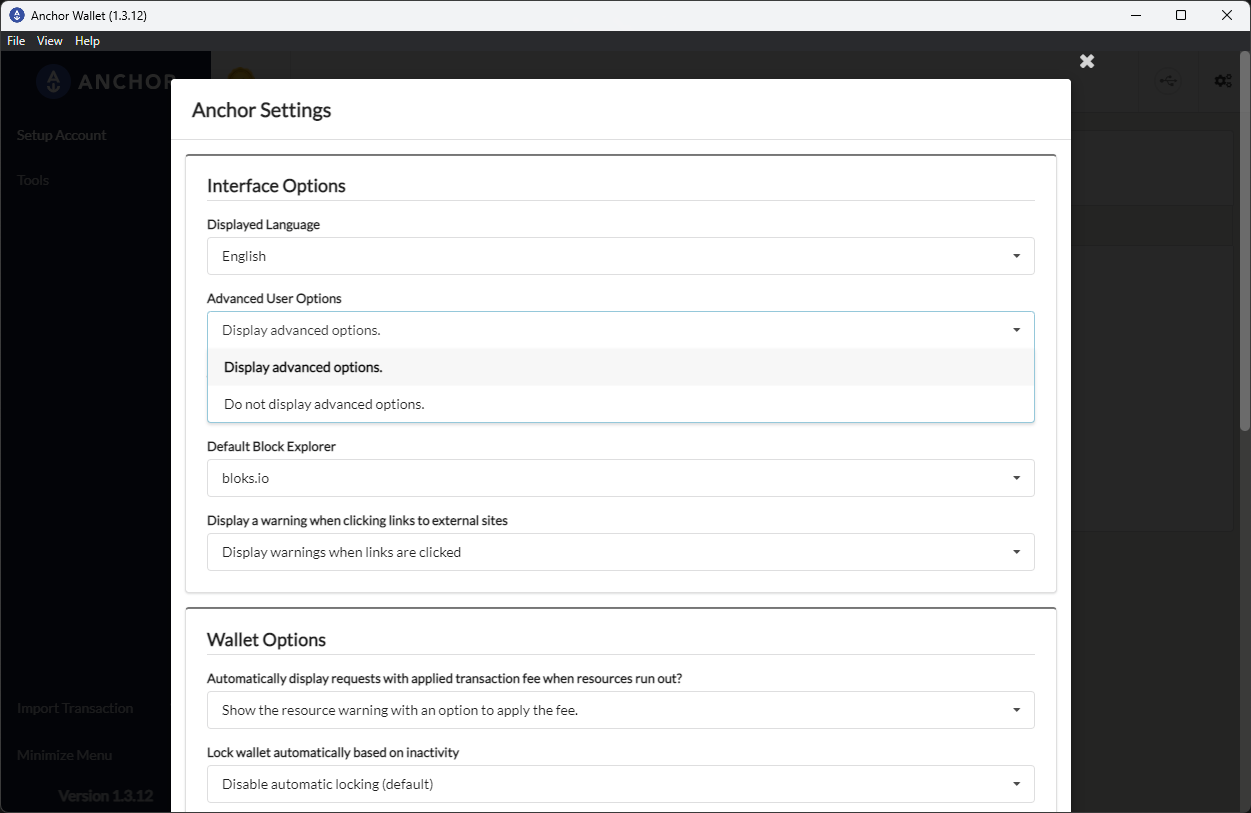
Task: Open the hardware wallet USB icon
Action: [1168, 80]
